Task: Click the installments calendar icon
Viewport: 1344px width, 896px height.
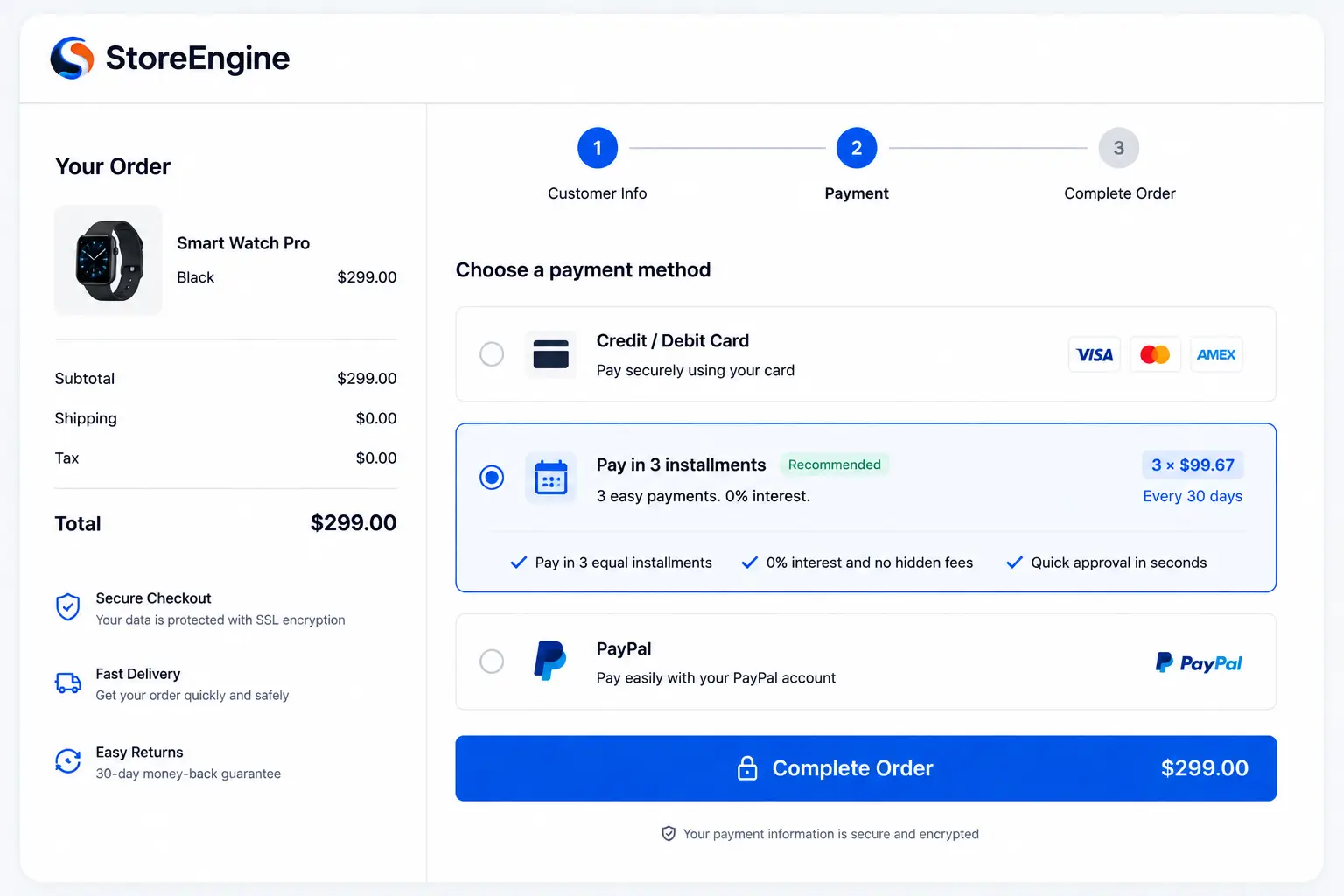Action: [x=551, y=478]
